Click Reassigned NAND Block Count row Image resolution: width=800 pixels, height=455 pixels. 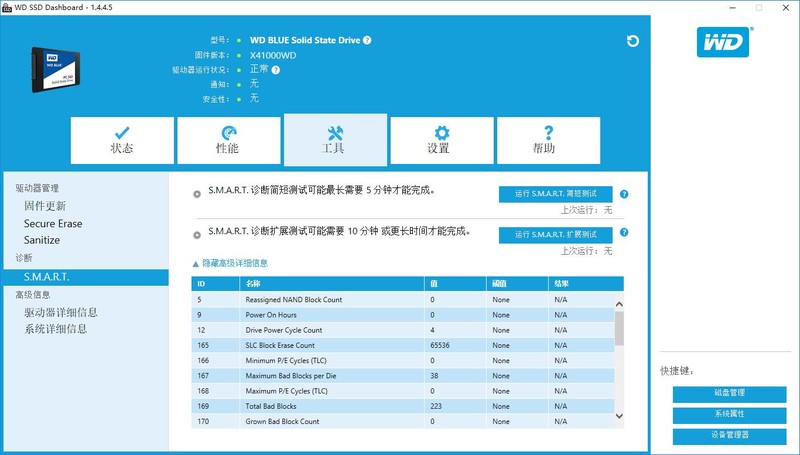403,299
